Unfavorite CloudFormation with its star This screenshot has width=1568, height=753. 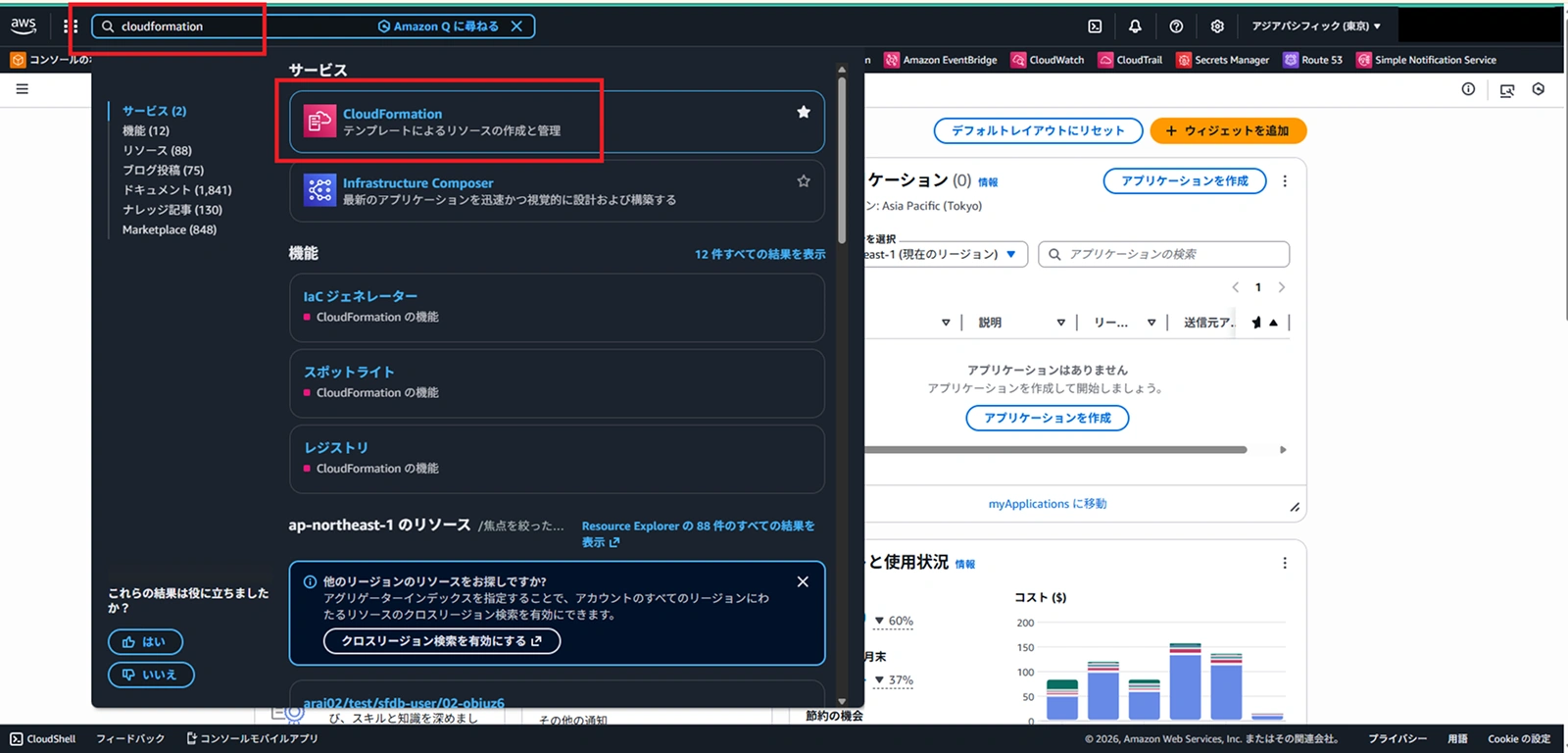coord(804,113)
